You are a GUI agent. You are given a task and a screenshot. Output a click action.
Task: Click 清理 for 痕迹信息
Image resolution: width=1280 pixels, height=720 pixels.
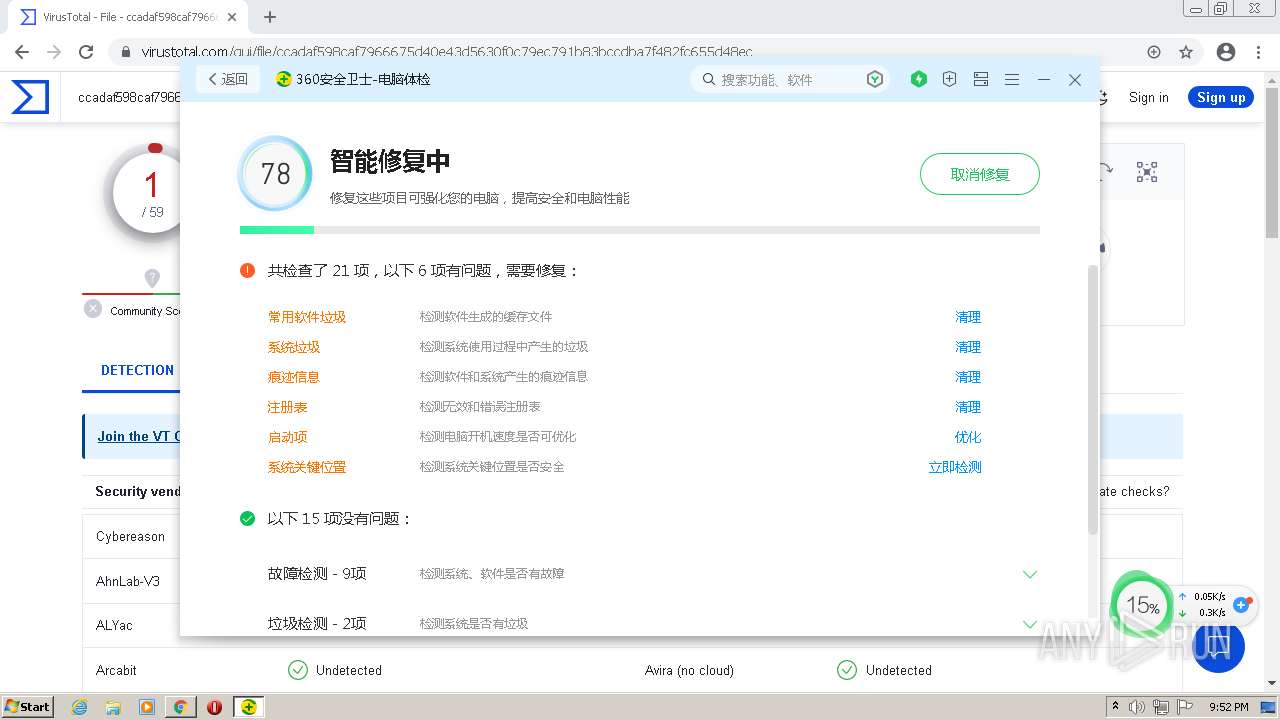pyautogui.click(x=968, y=377)
